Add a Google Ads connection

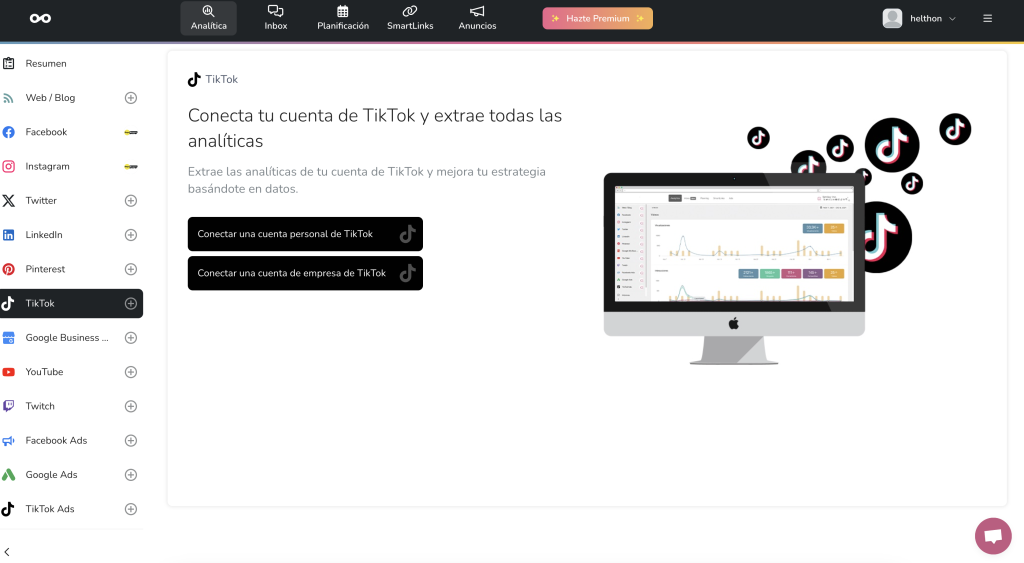coord(131,475)
